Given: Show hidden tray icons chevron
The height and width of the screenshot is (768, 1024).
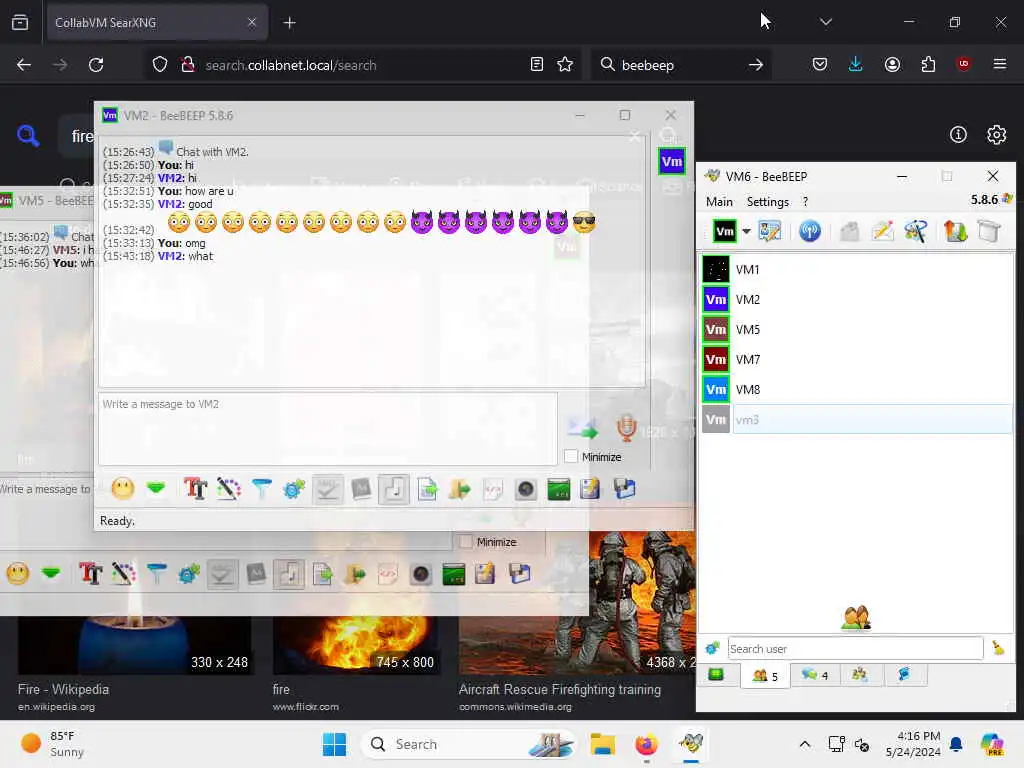Looking at the screenshot, I should (805, 744).
